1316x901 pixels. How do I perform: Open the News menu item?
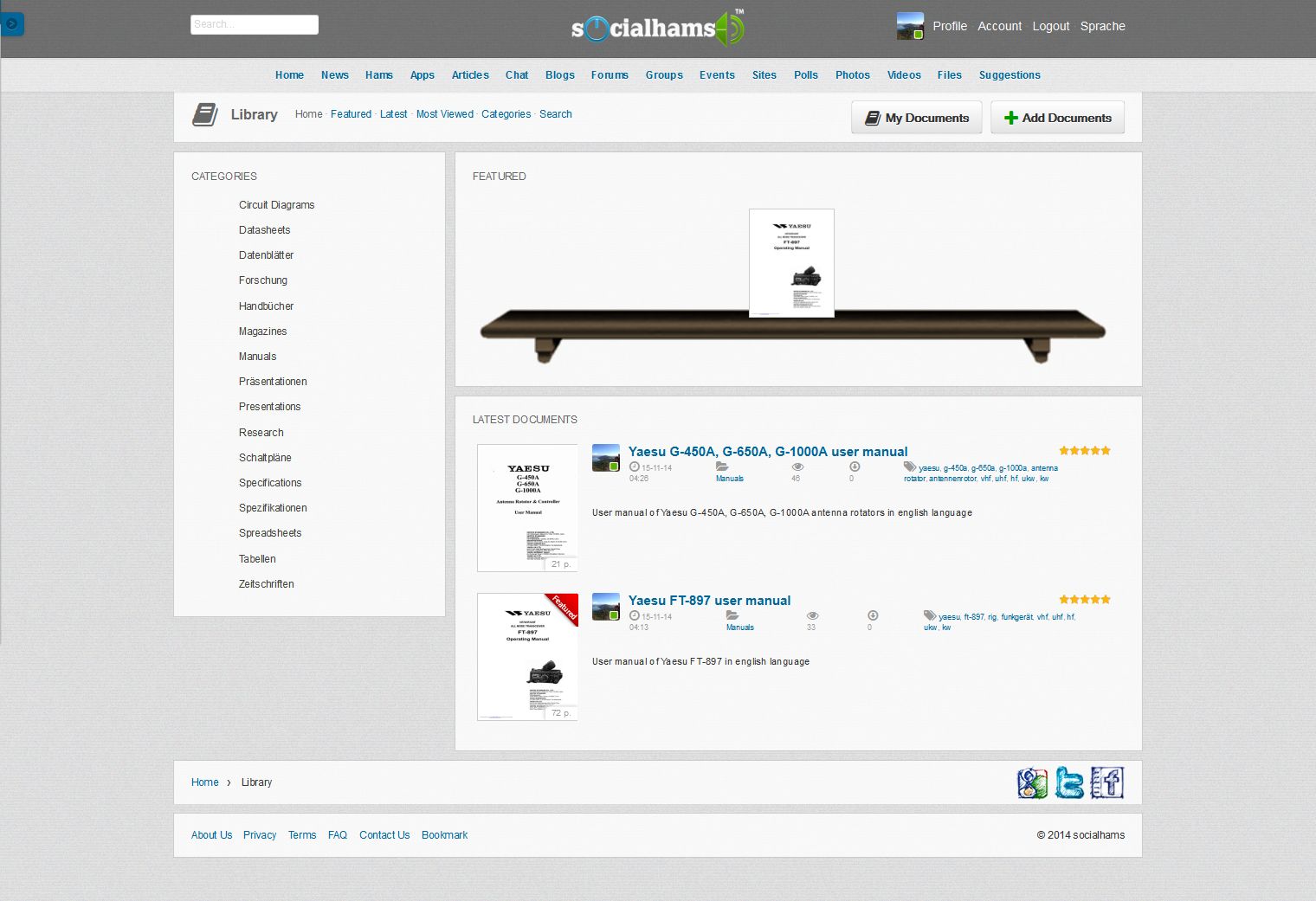pos(335,75)
